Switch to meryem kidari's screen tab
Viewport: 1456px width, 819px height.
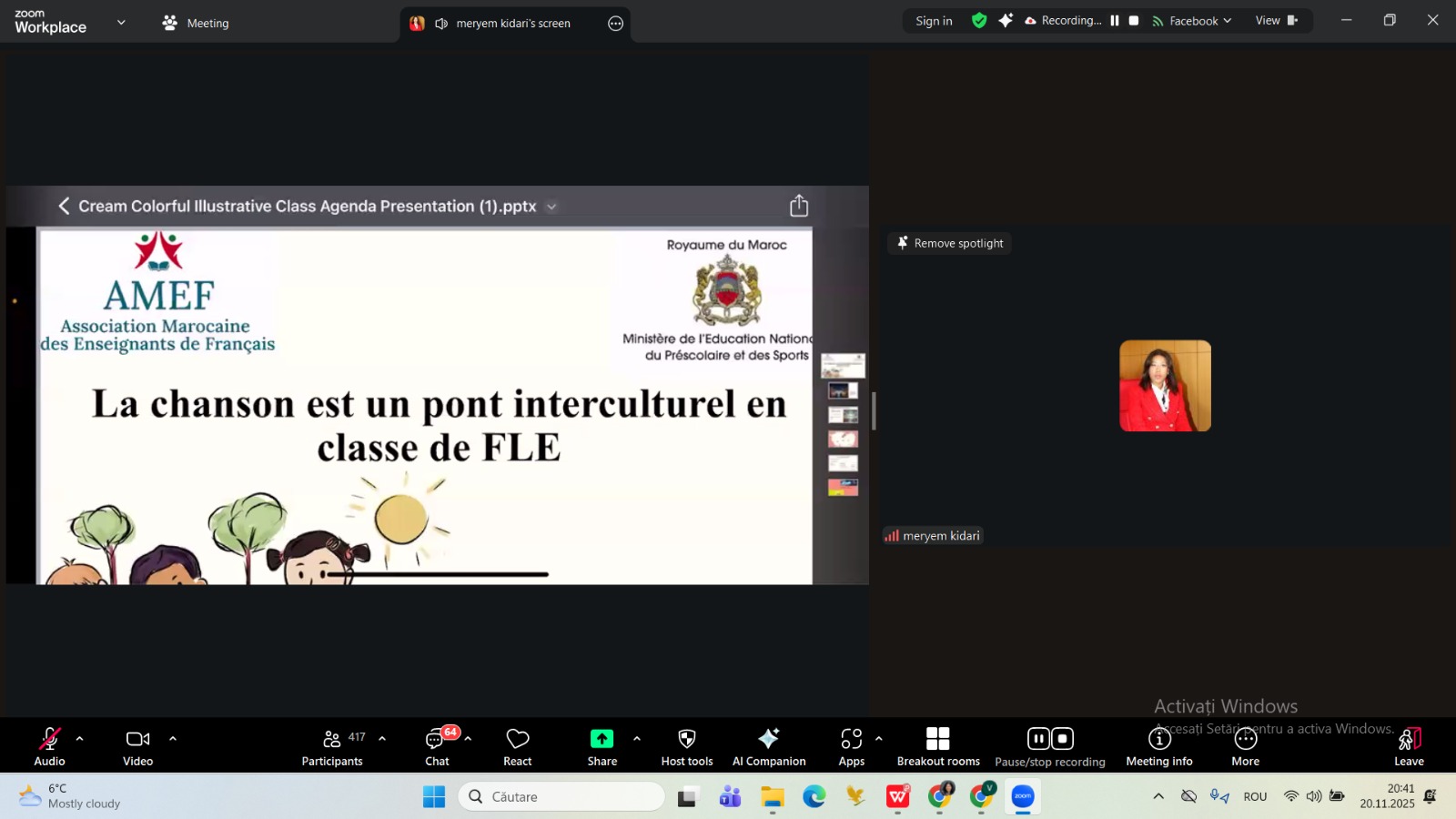click(513, 24)
